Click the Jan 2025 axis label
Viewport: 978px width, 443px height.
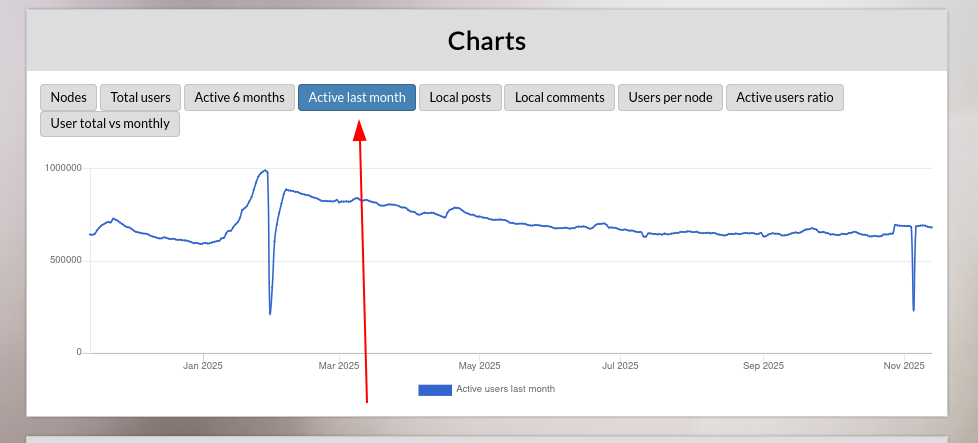[203, 366]
